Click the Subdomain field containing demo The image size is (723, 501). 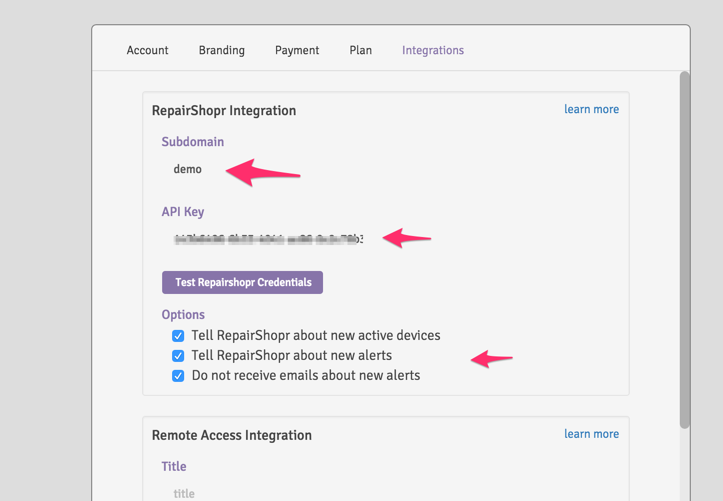click(187, 169)
